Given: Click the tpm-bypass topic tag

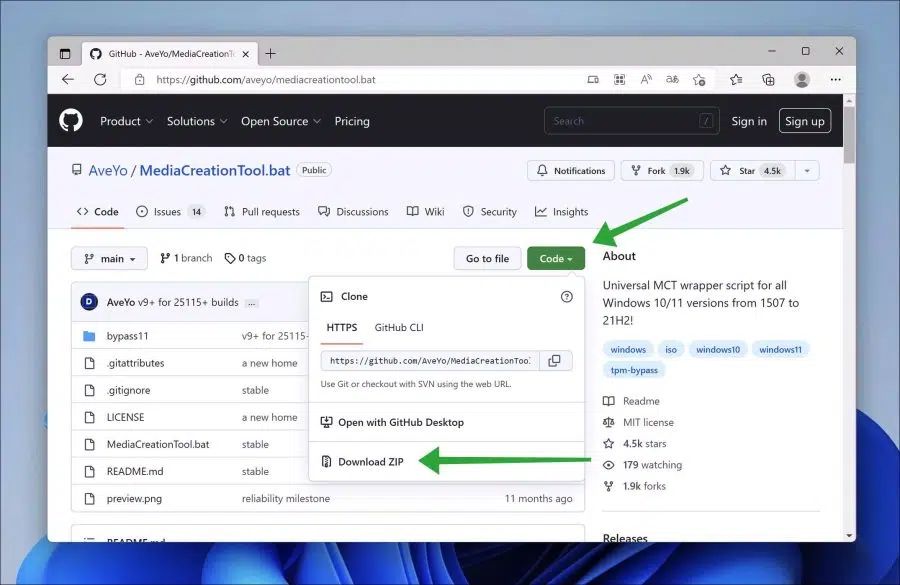Looking at the screenshot, I should click(634, 370).
